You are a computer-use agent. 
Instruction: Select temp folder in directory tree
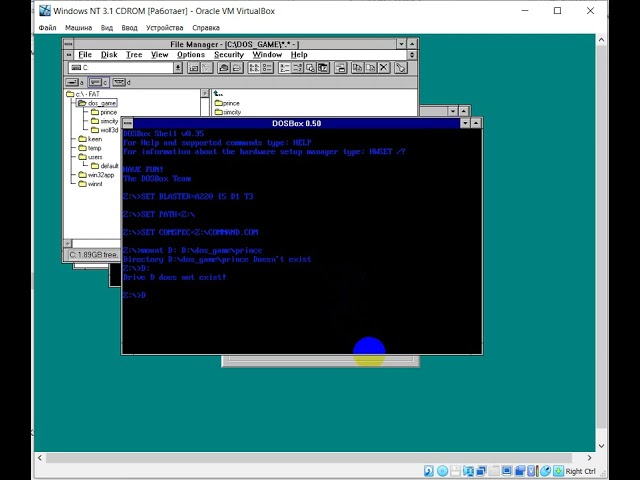tap(90, 148)
